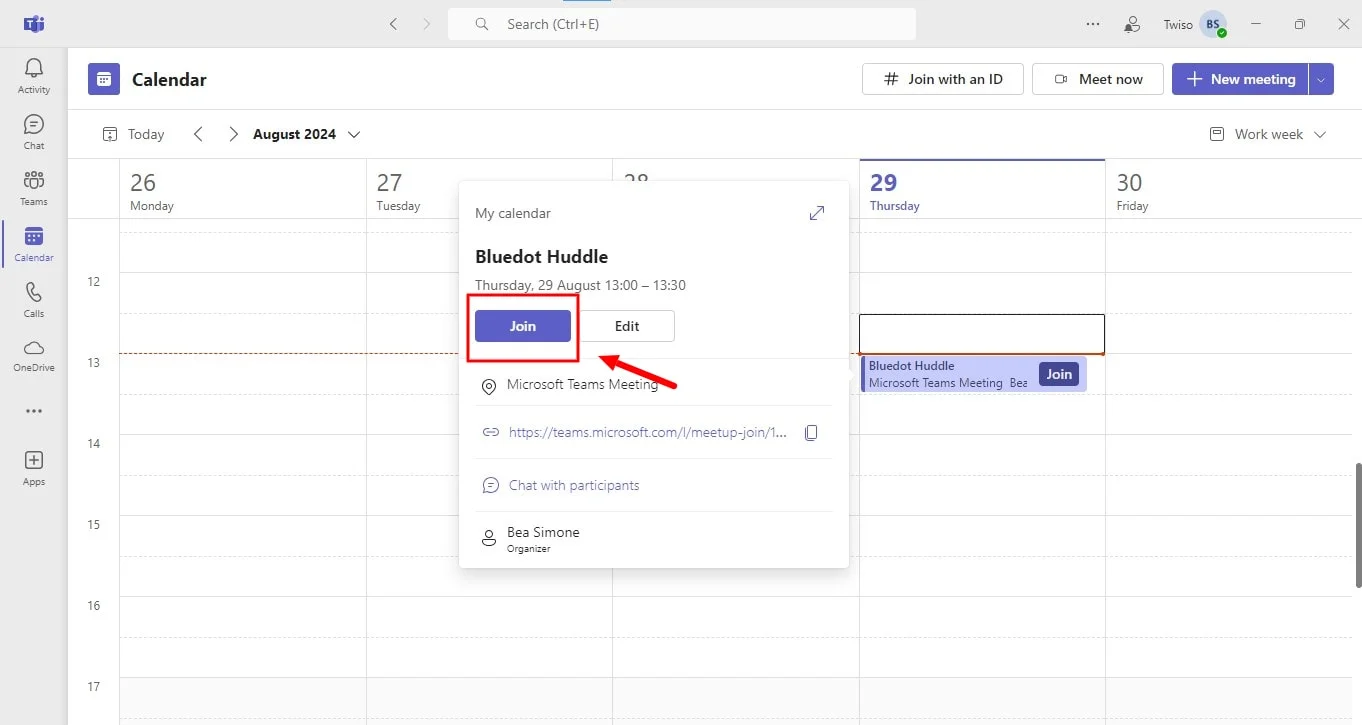Open the Activity feed in sidebar

coord(34,76)
